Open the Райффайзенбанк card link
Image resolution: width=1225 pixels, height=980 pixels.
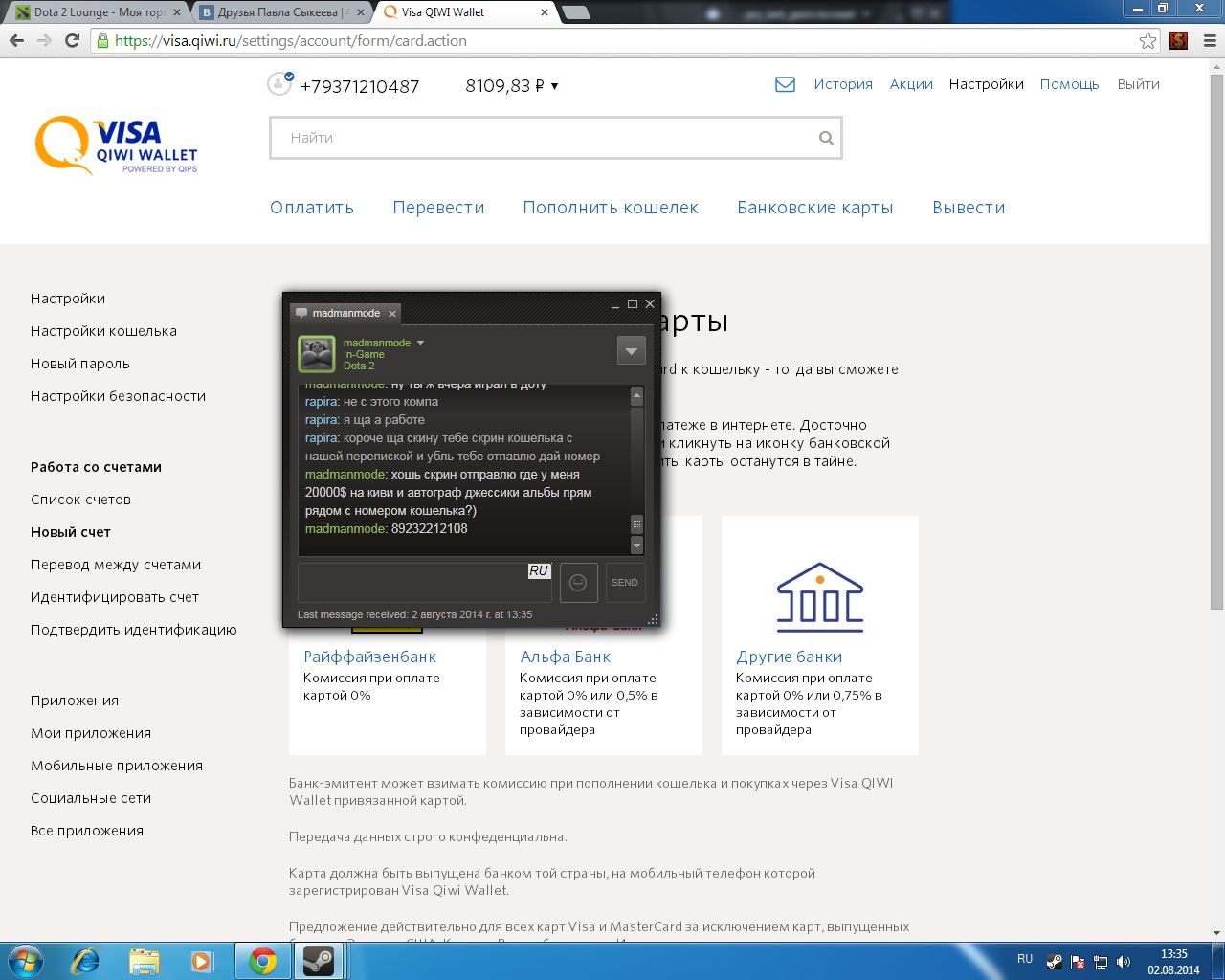(370, 657)
